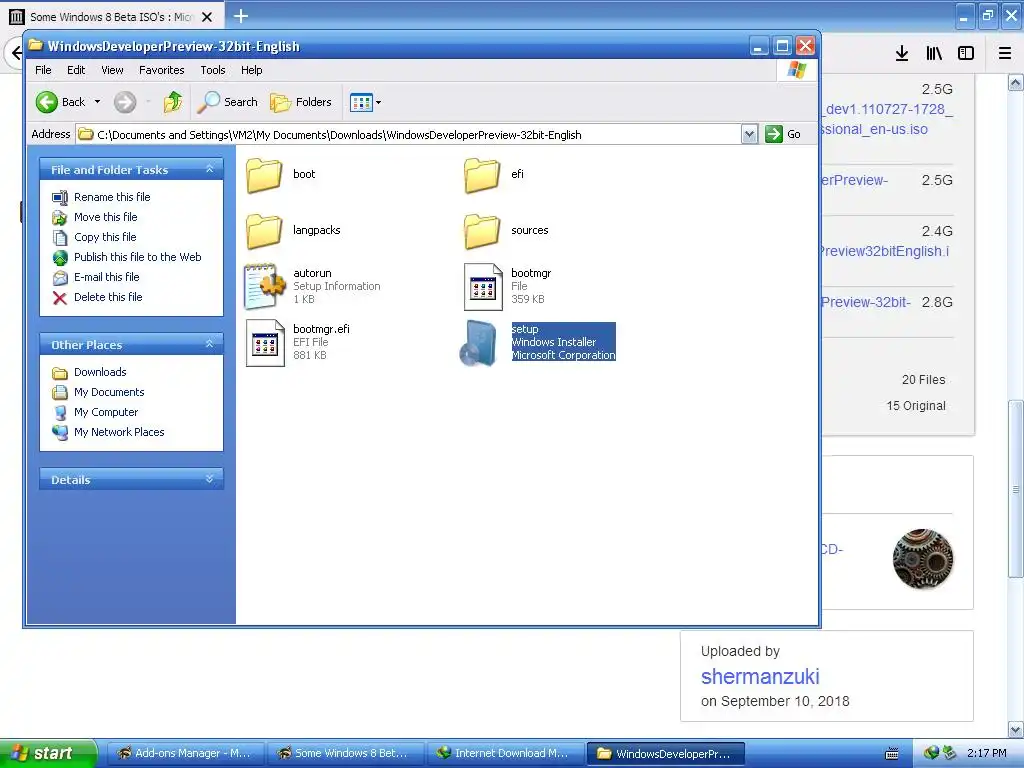Open the ssional_en-us.iso link in browser
Image resolution: width=1024 pixels, height=768 pixels.
(x=875, y=129)
